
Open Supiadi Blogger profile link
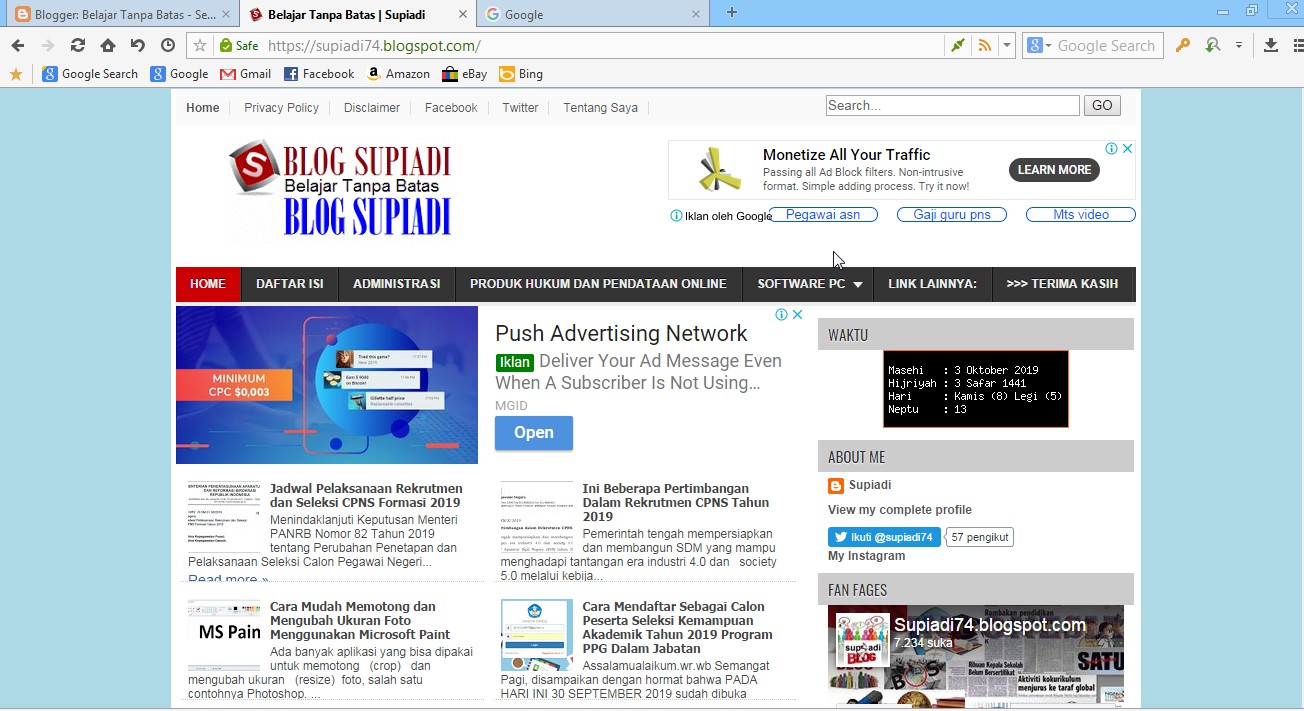coord(870,485)
